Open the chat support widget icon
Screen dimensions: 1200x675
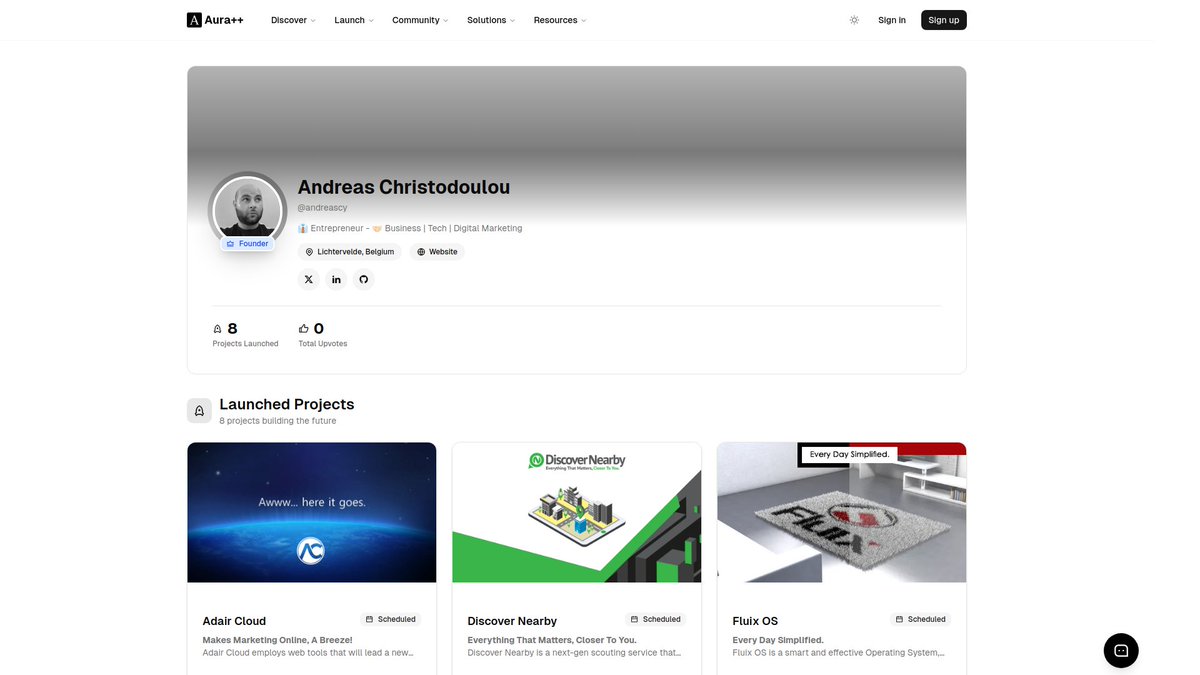pyautogui.click(x=1121, y=650)
